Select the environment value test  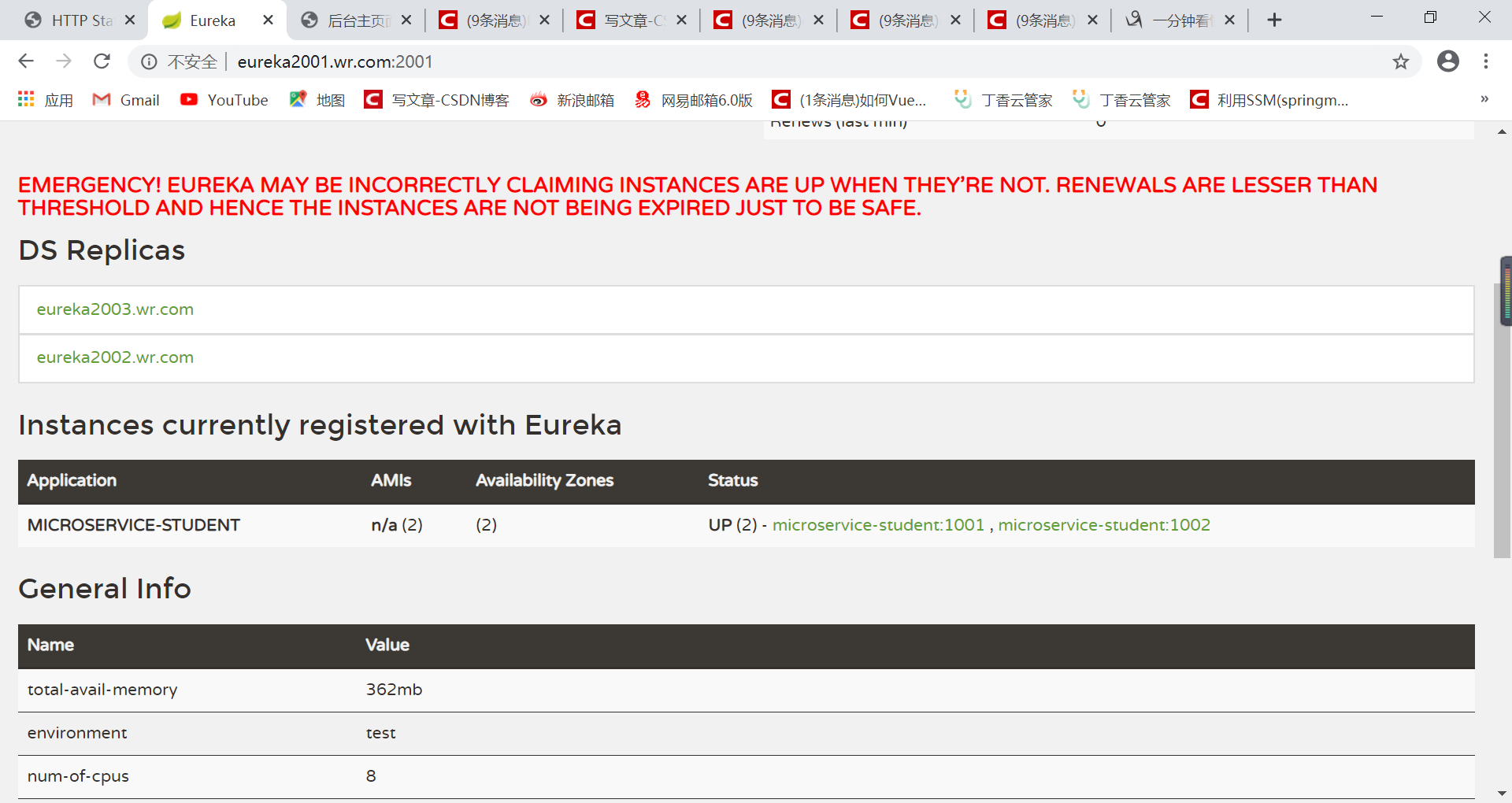tap(380, 733)
